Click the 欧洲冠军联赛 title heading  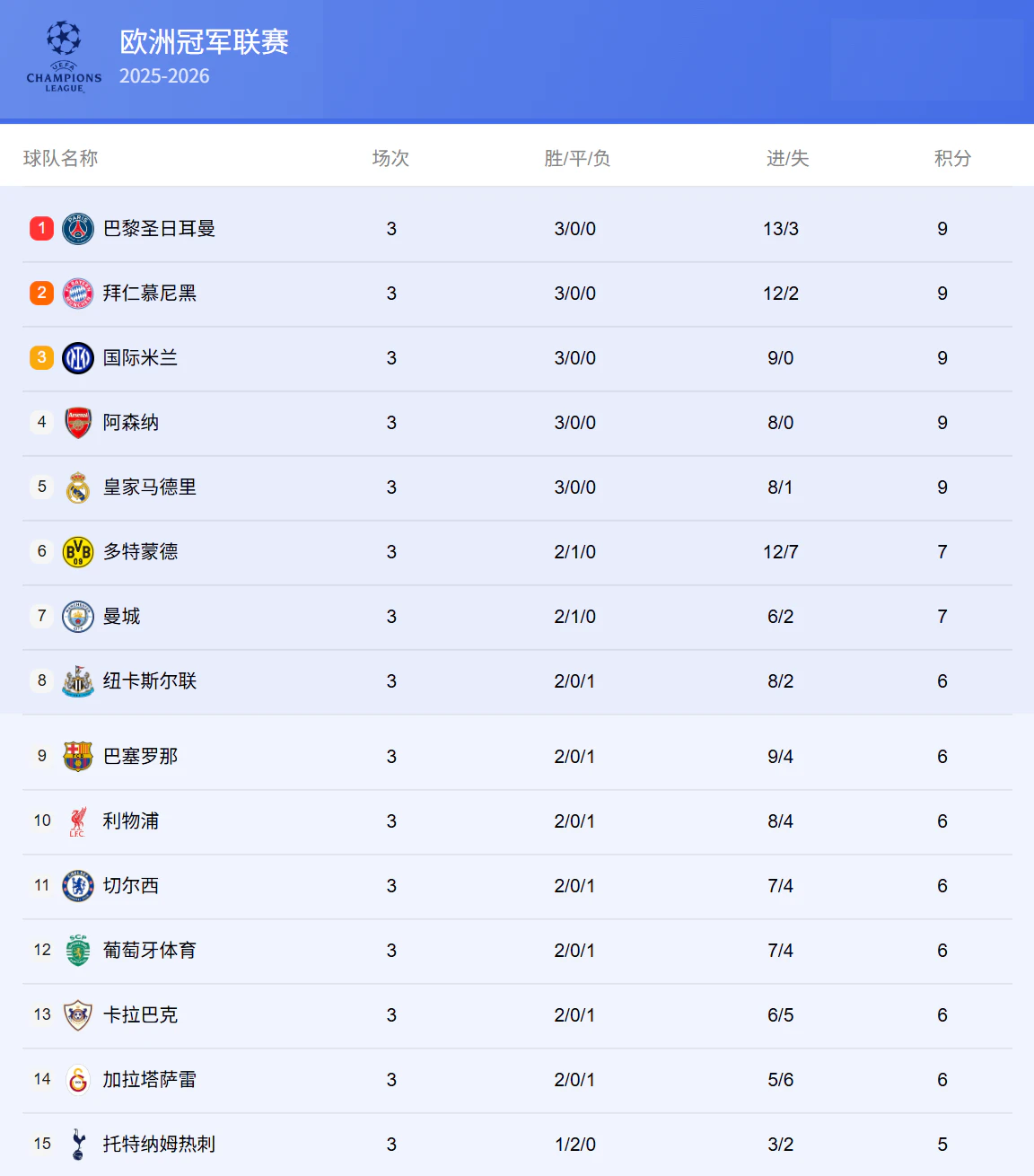click(204, 42)
